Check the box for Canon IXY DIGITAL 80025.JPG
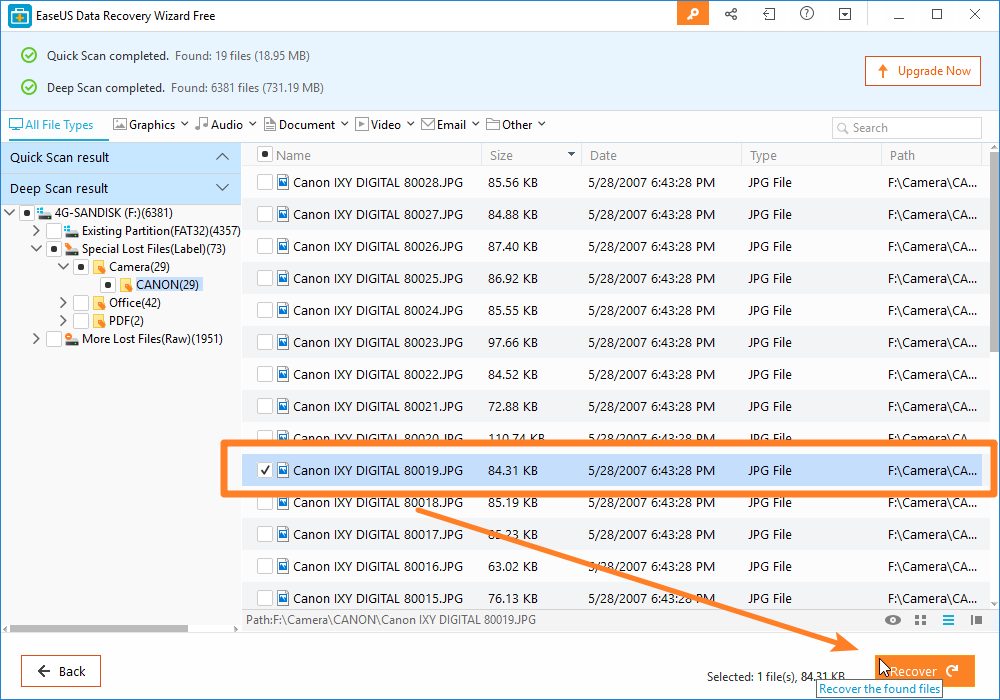 pyautogui.click(x=265, y=278)
